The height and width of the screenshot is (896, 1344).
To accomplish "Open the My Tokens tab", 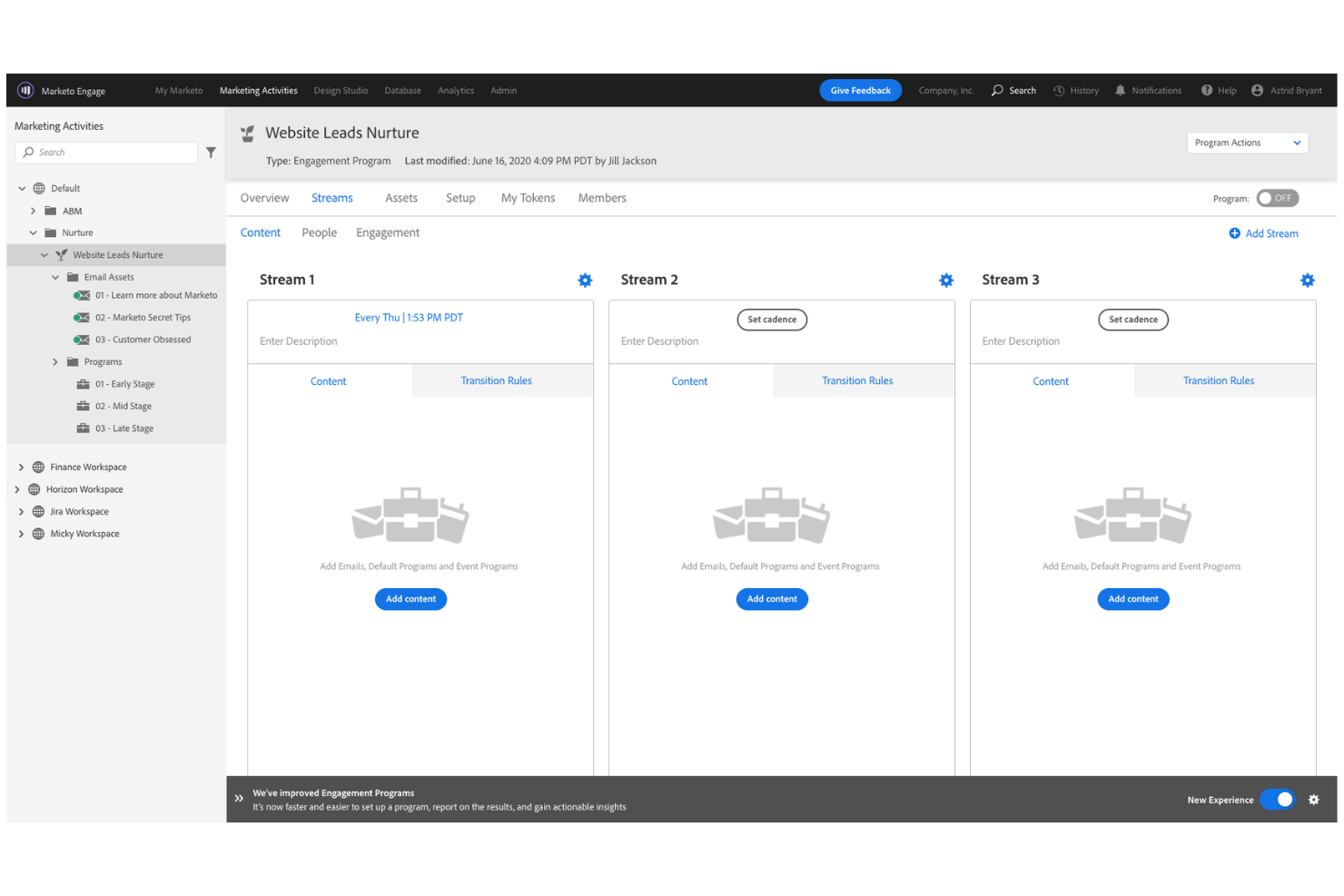I will (528, 198).
